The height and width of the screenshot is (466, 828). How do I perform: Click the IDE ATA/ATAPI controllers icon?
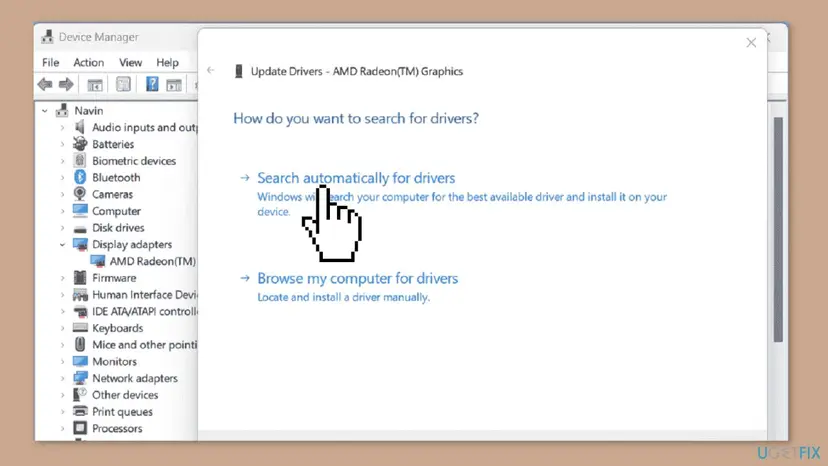[80, 311]
